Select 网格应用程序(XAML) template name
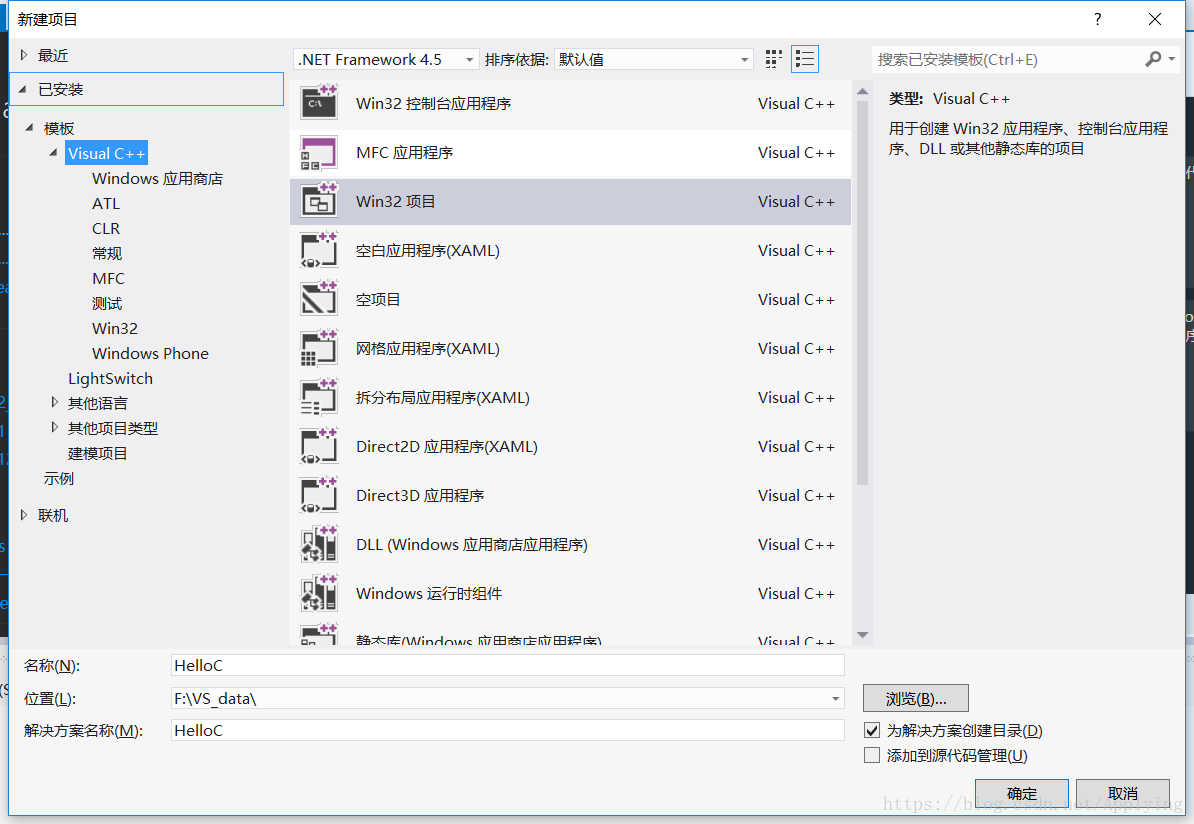The image size is (1194, 824). pos(427,349)
